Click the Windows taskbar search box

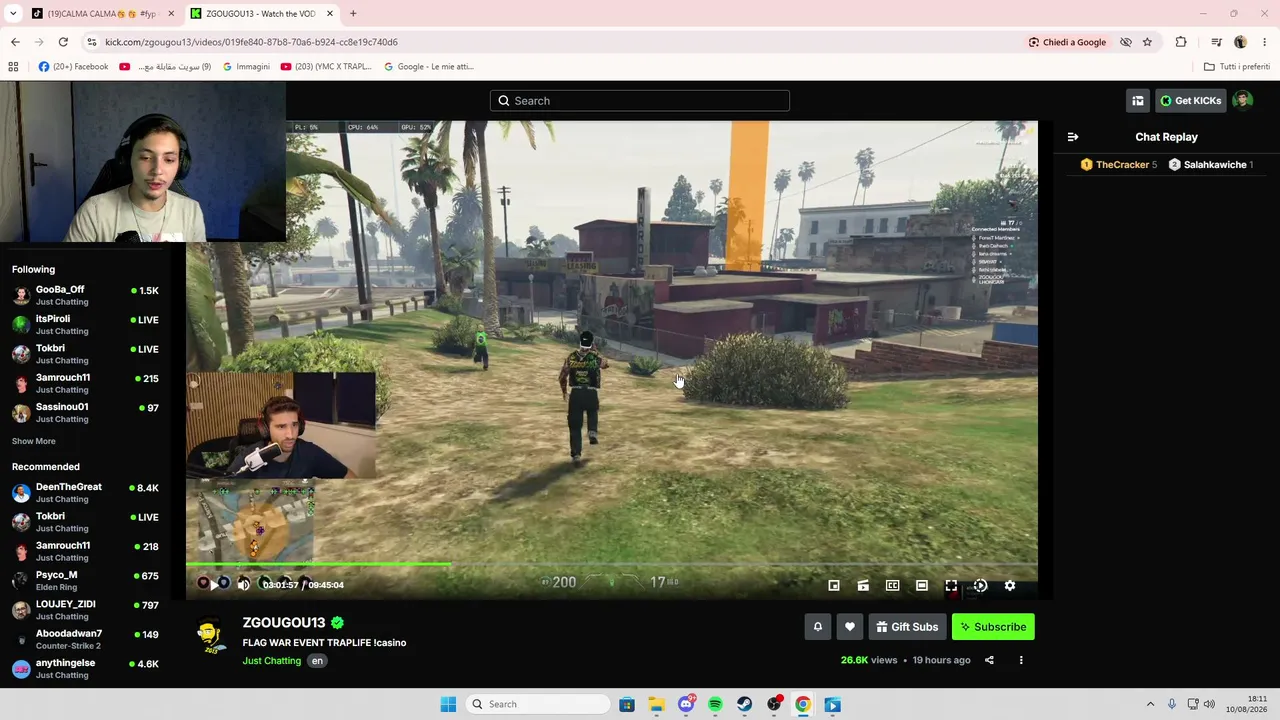tap(540, 704)
